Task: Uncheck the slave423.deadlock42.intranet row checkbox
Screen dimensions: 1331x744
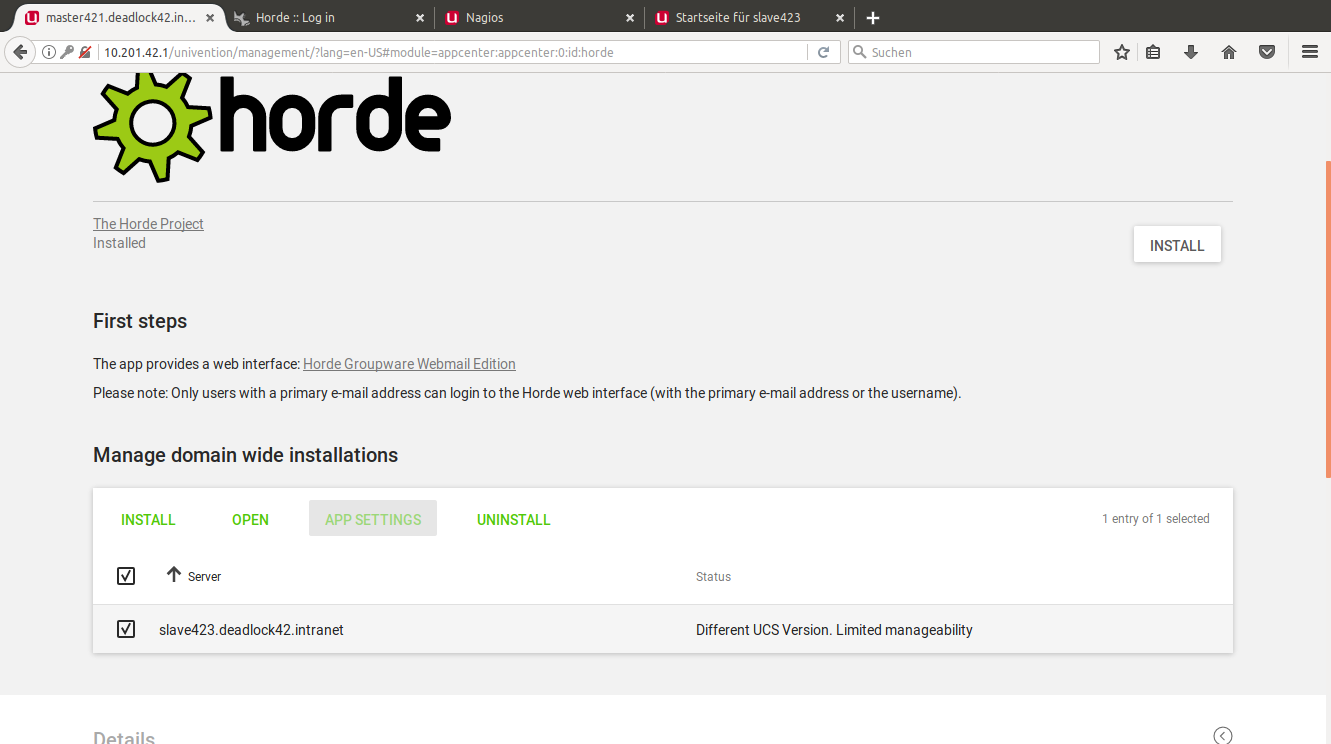Action: pyautogui.click(x=126, y=629)
